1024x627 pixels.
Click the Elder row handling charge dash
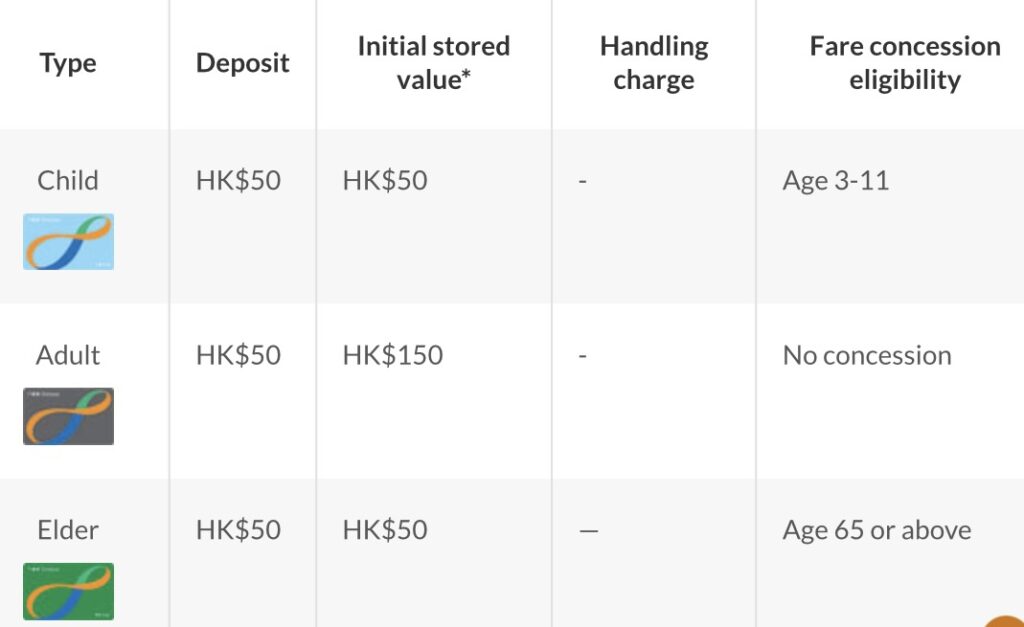[588, 531]
